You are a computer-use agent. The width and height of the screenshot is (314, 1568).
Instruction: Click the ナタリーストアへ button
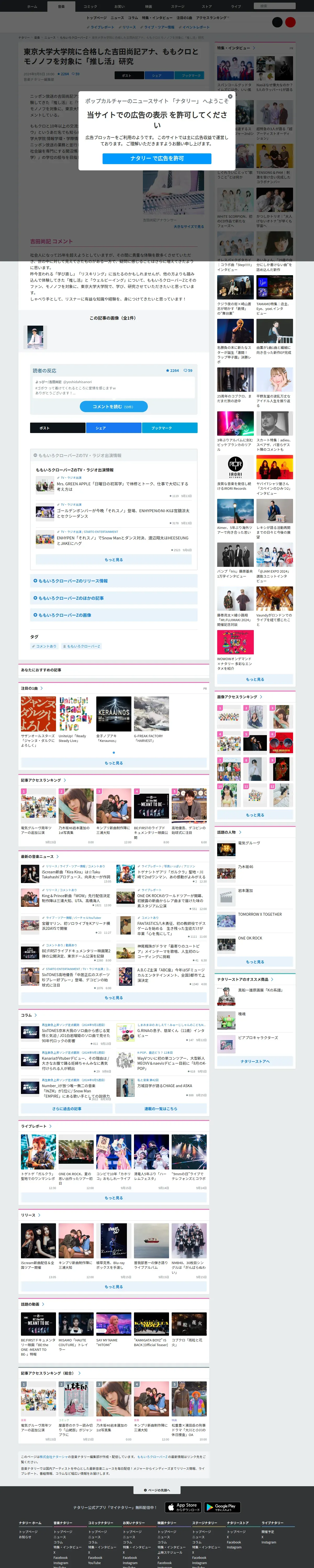point(255,1062)
